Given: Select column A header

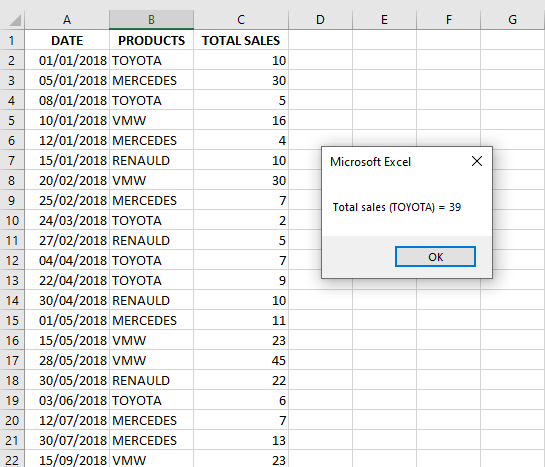Looking at the screenshot, I should coord(67,19).
